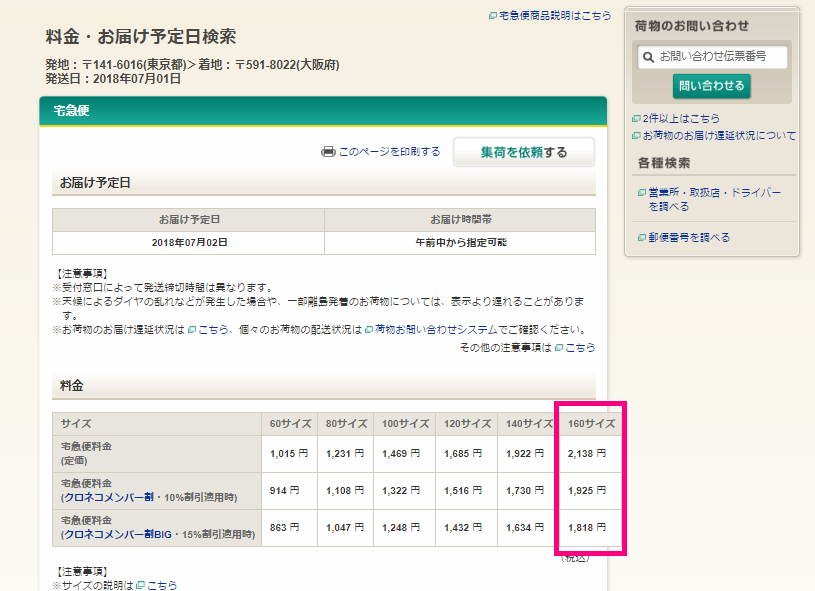Click the window icon before 2件以上はこちら
Screen dimensions: 815x591
tap(636, 119)
